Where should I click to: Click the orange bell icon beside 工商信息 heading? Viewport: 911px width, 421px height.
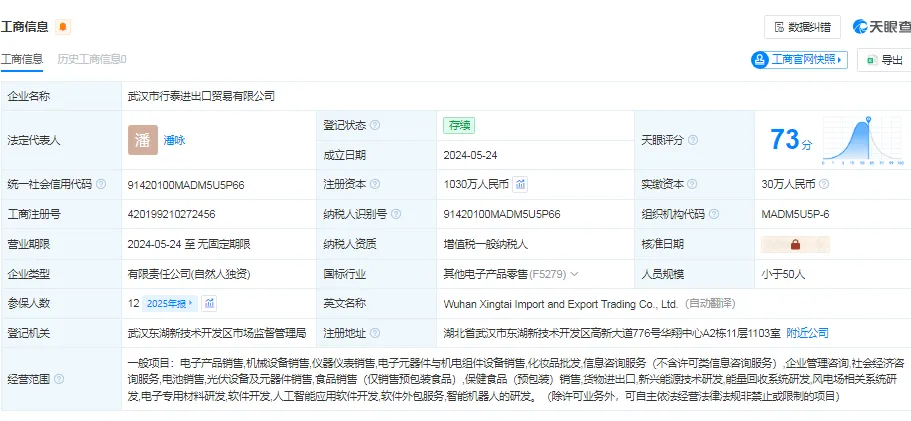pyautogui.click(x=63, y=27)
